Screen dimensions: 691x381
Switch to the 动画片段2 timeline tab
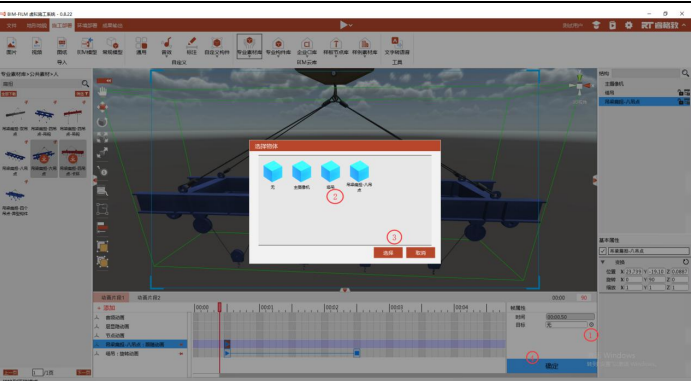(x=149, y=298)
